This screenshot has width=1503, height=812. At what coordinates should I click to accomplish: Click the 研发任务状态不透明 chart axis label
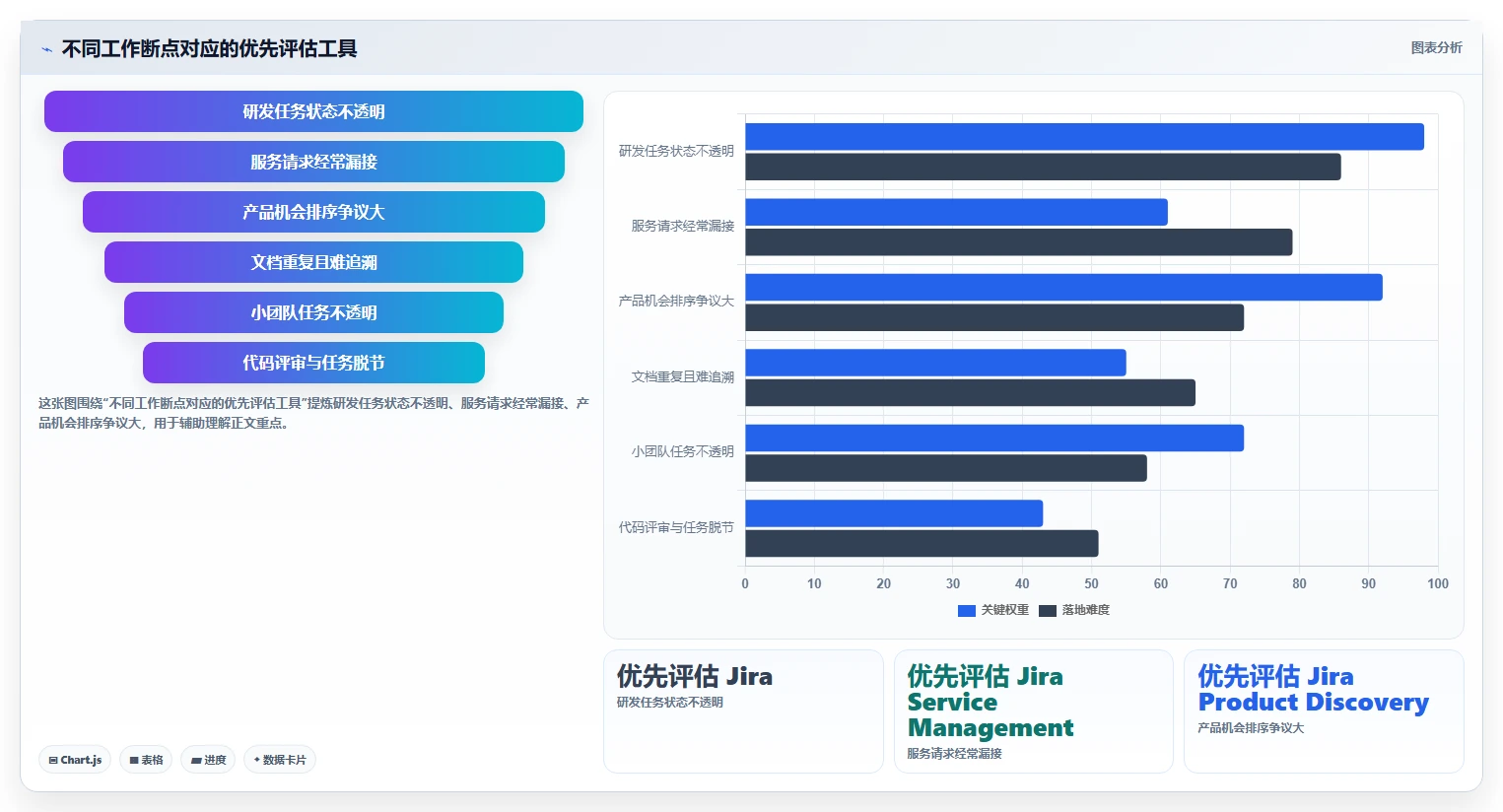click(676, 151)
